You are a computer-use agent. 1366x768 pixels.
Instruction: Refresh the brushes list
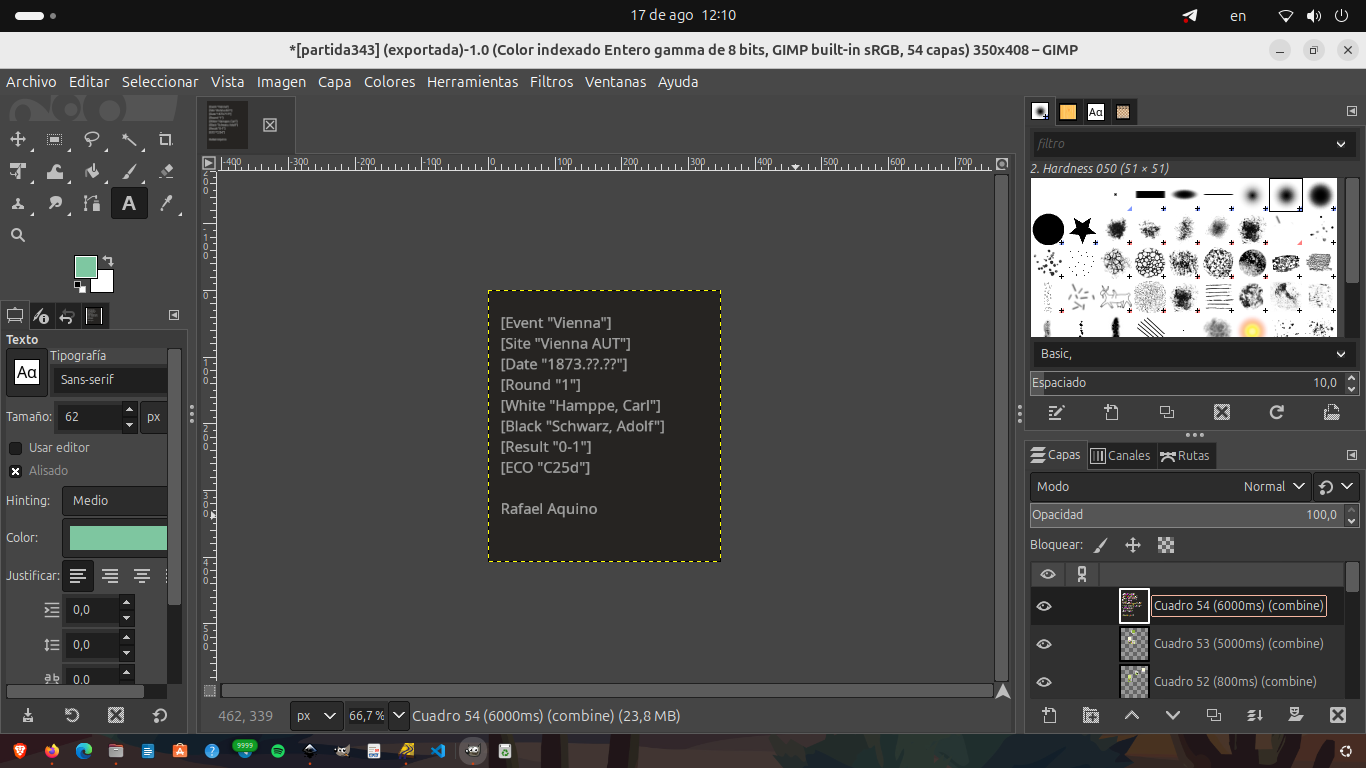[1276, 412]
